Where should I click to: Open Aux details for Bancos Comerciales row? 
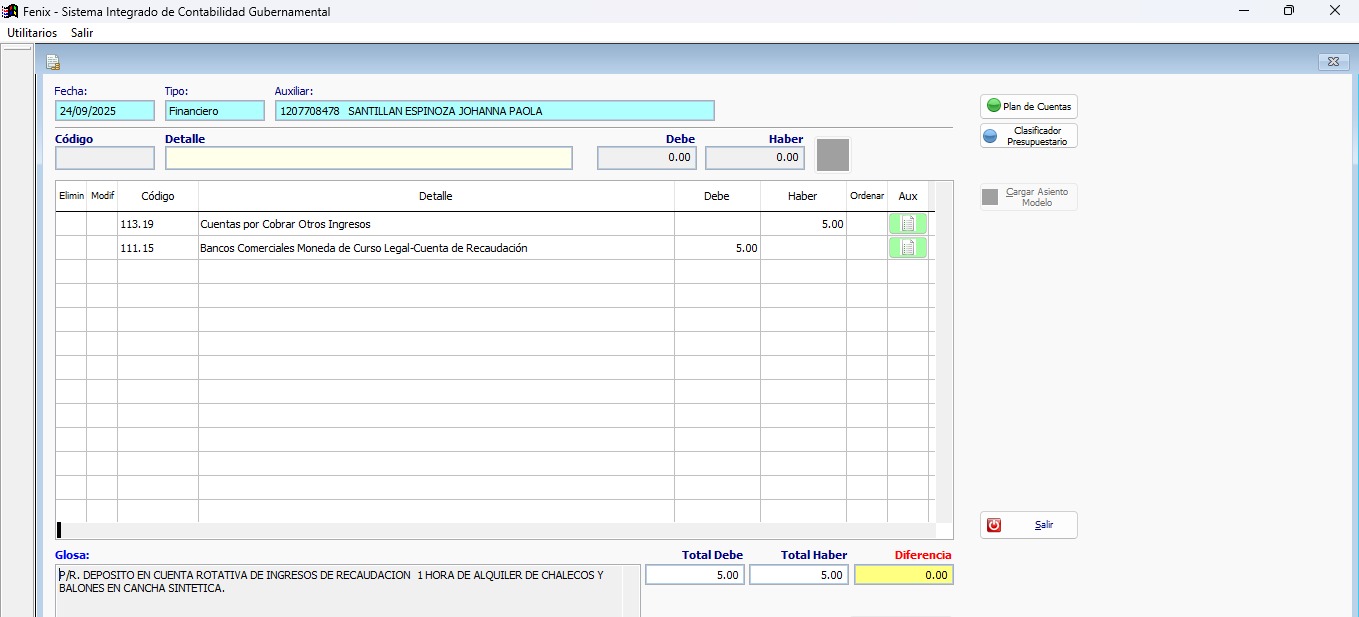[x=907, y=248]
